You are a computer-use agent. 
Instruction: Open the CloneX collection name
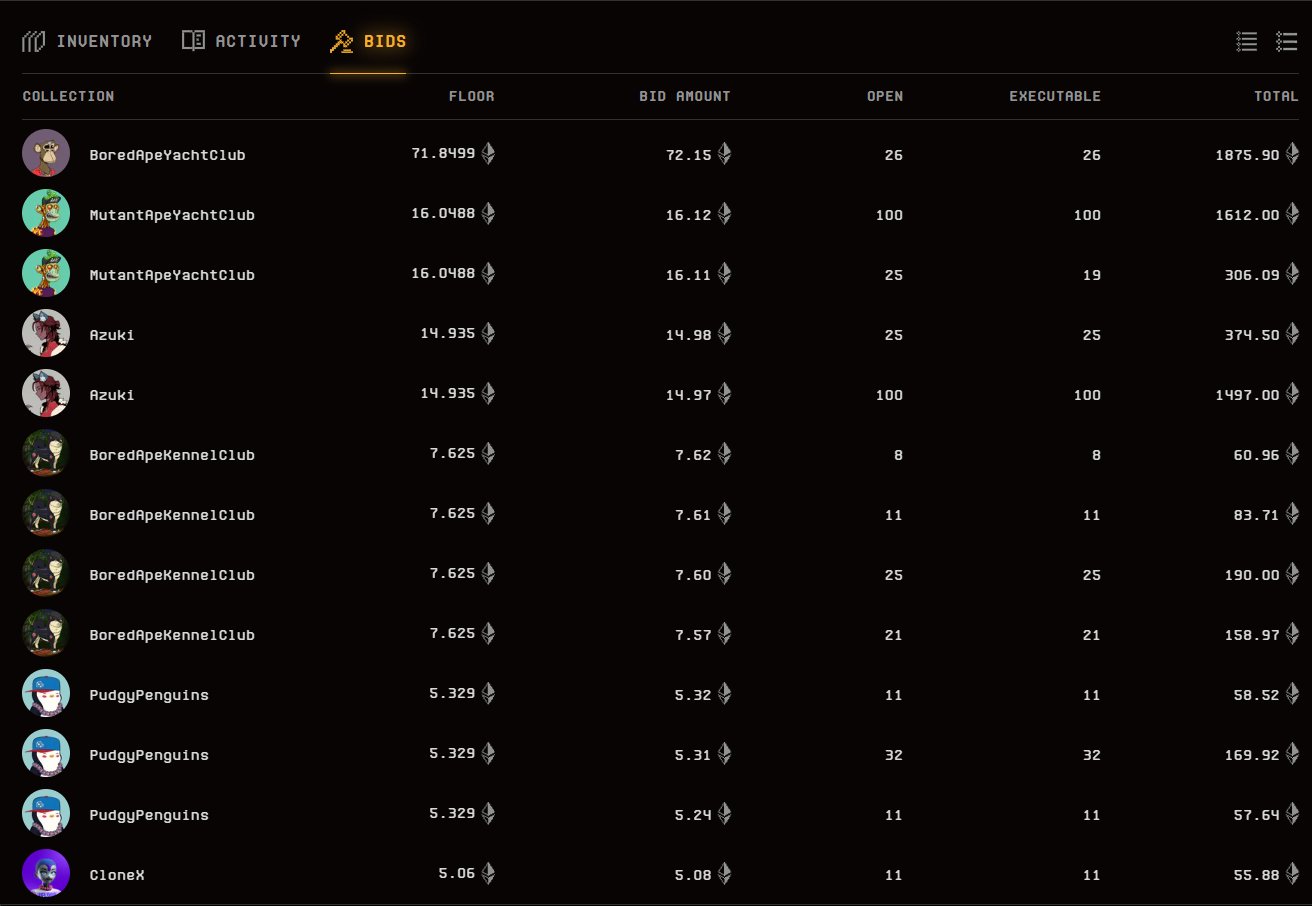coord(117,875)
